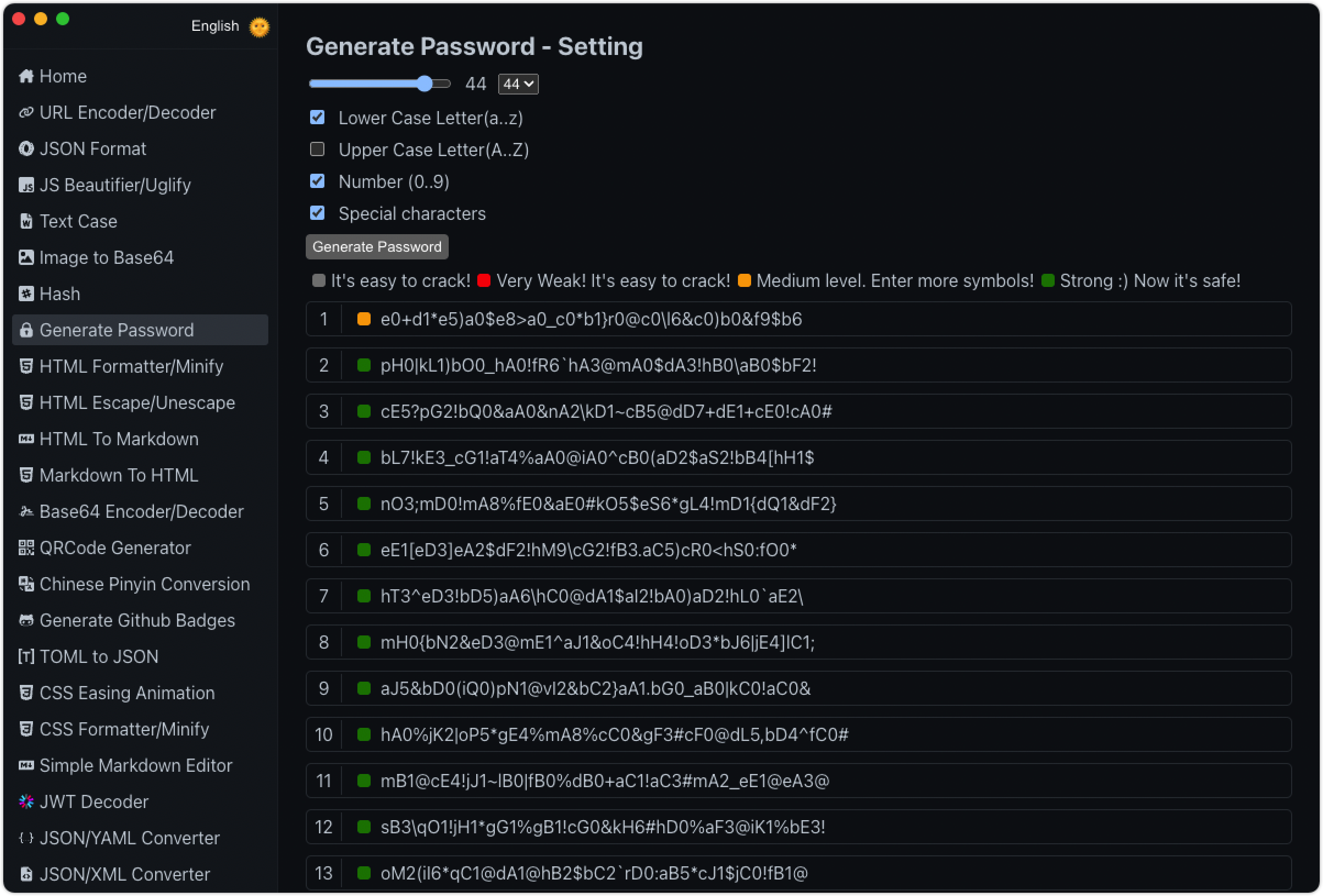The height and width of the screenshot is (896, 1323).
Task: Click the URL Encoder/Decoder link icon
Action: [26, 113]
